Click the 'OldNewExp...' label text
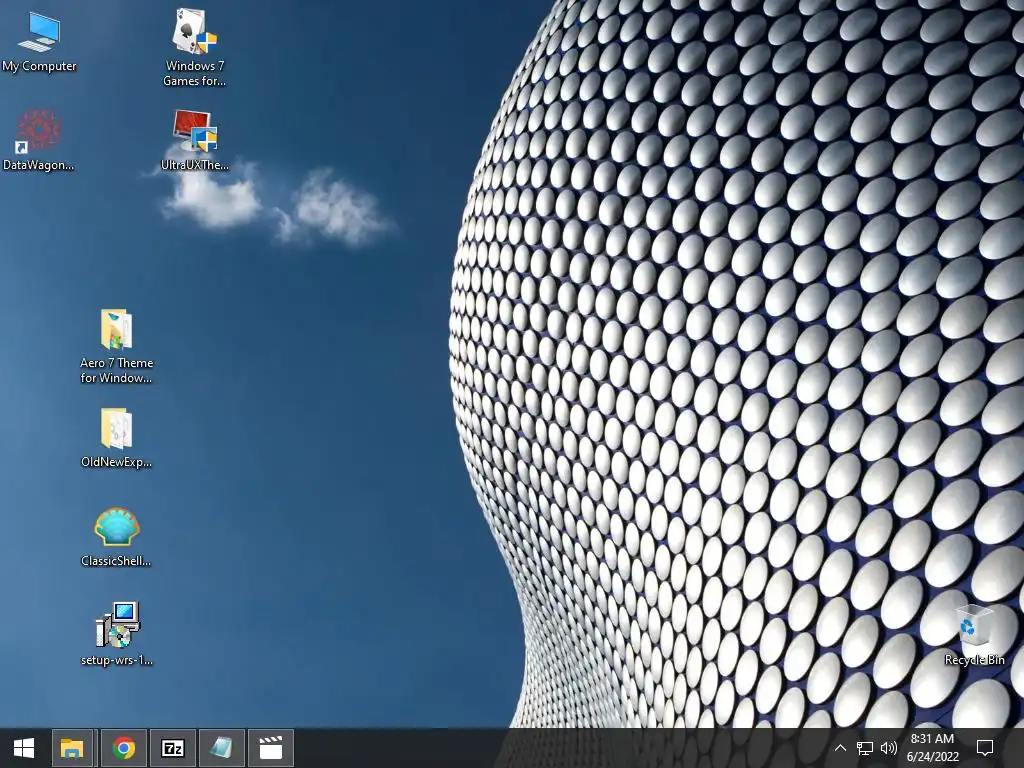 coord(116,462)
